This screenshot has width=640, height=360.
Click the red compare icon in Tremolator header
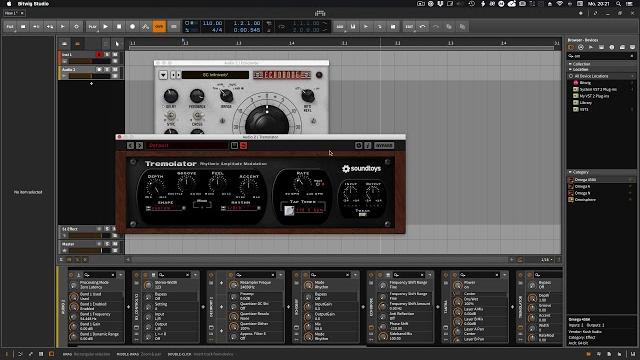(244, 145)
